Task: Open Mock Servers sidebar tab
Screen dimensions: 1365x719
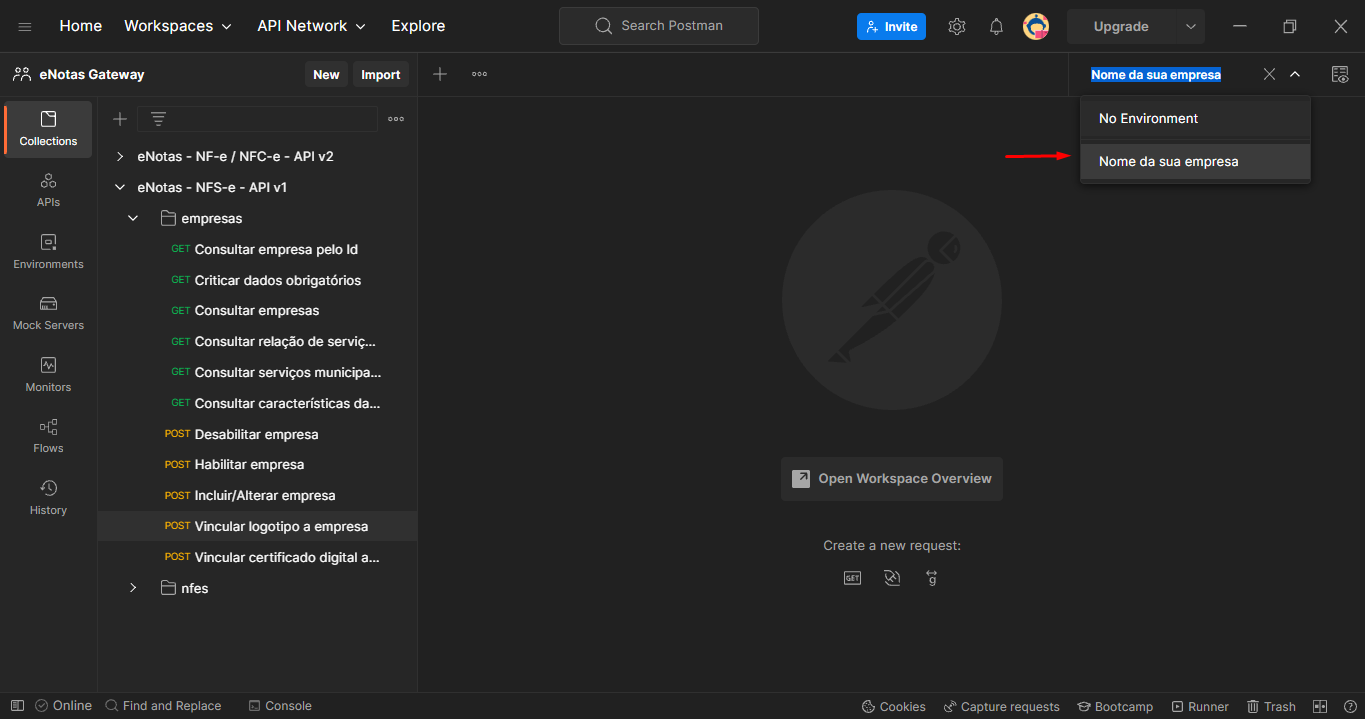Action: pyautogui.click(x=48, y=313)
